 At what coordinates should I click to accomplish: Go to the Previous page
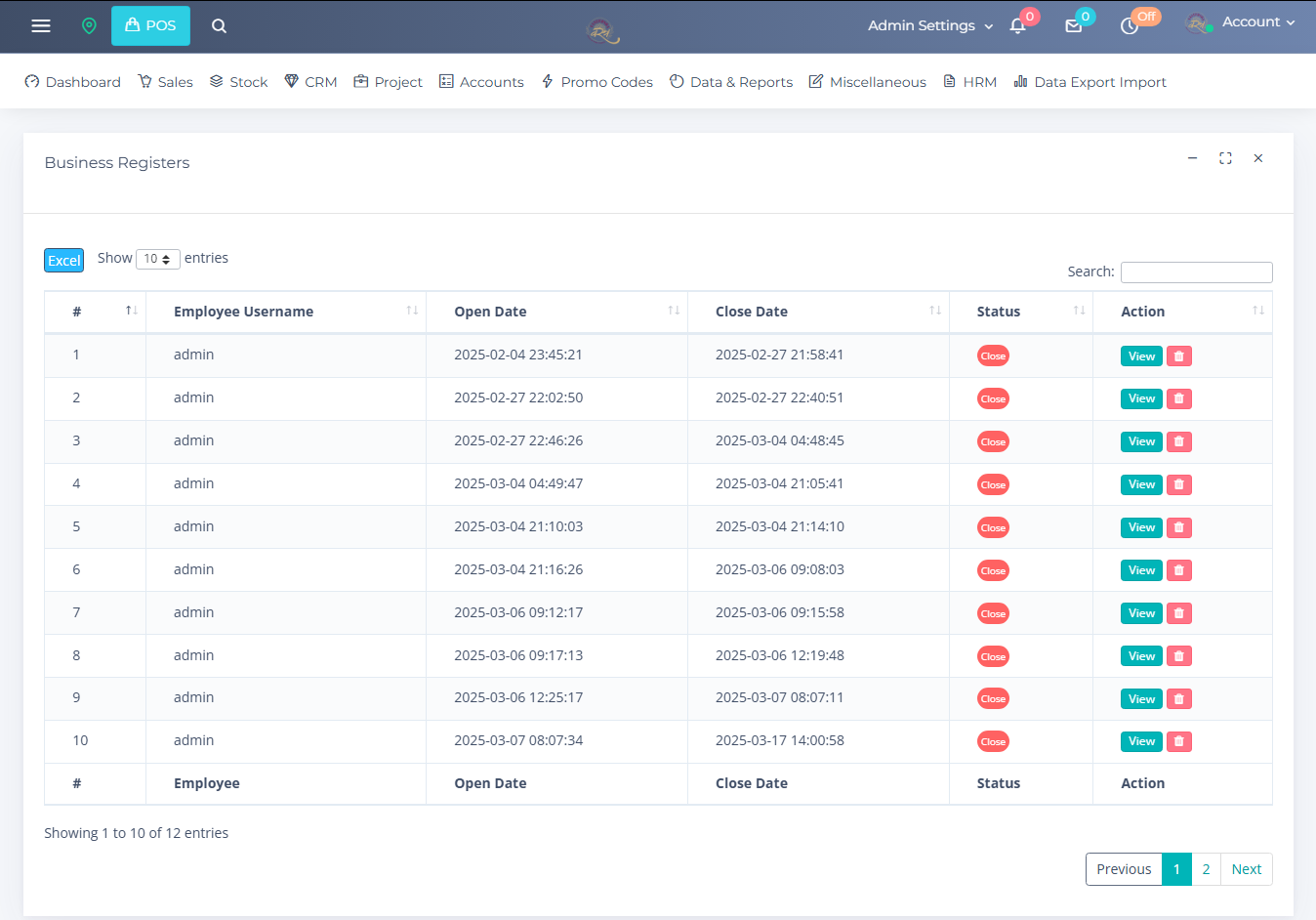click(1124, 869)
